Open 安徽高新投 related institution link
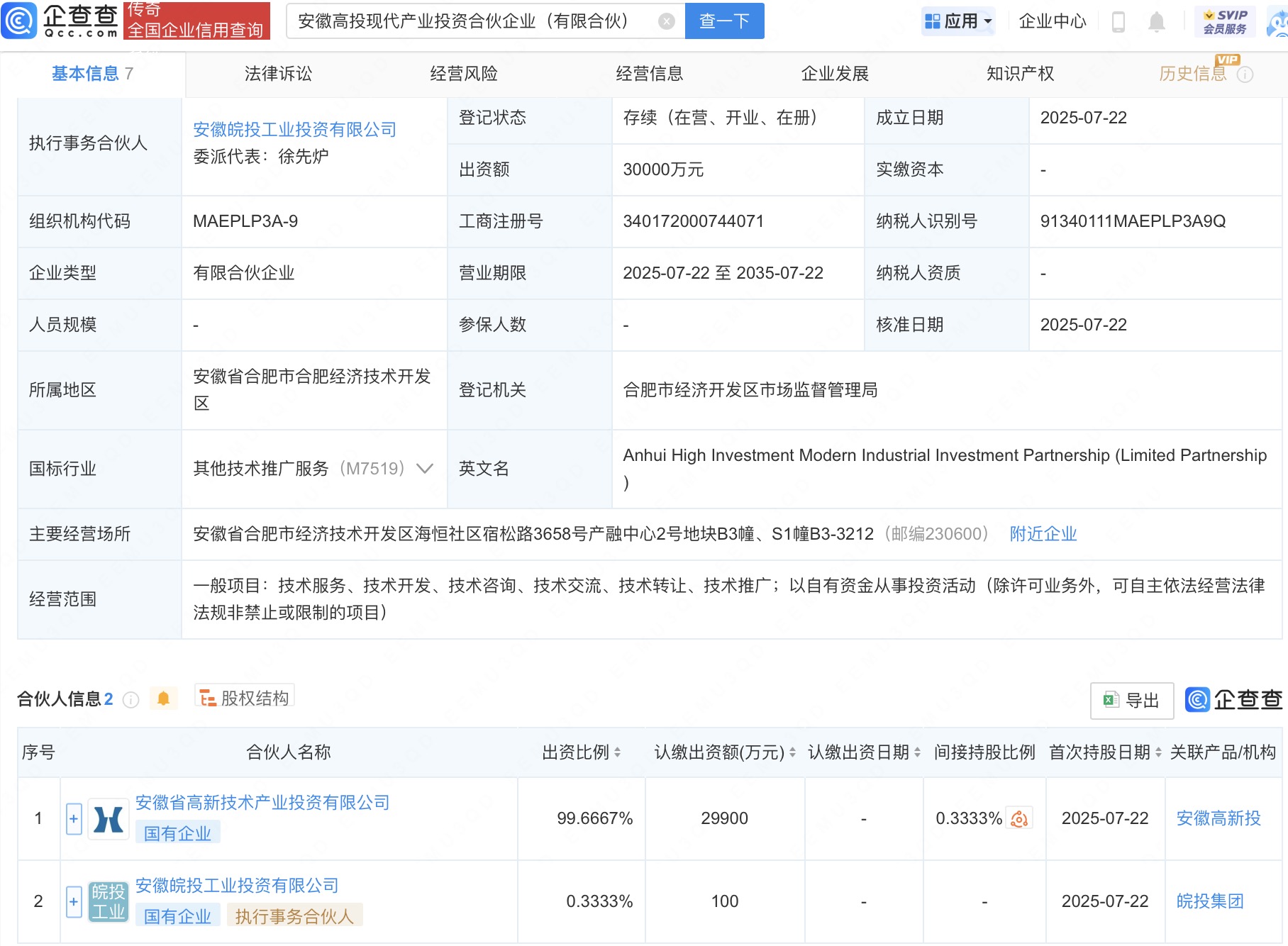This screenshot has width=1288, height=946. point(1218,819)
